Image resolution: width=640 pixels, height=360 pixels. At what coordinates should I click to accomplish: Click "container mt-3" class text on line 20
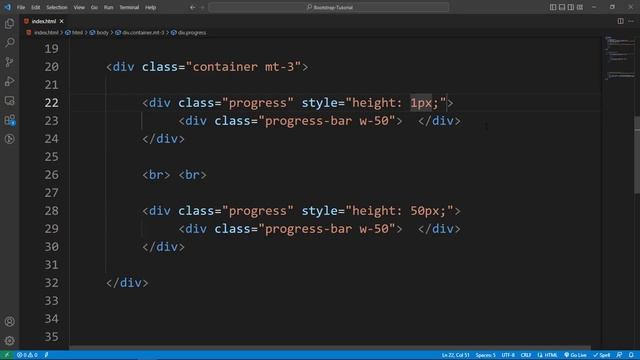[x=243, y=67]
